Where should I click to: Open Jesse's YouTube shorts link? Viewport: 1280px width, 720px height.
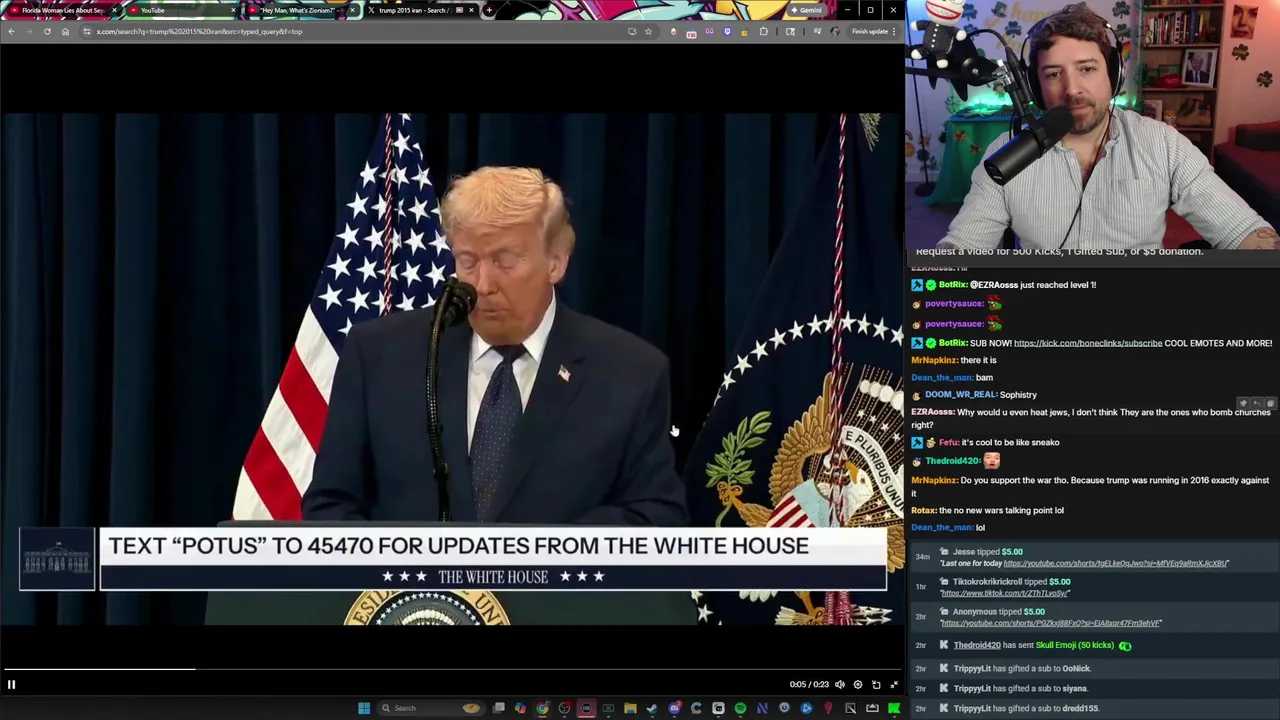tap(1116, 563)
